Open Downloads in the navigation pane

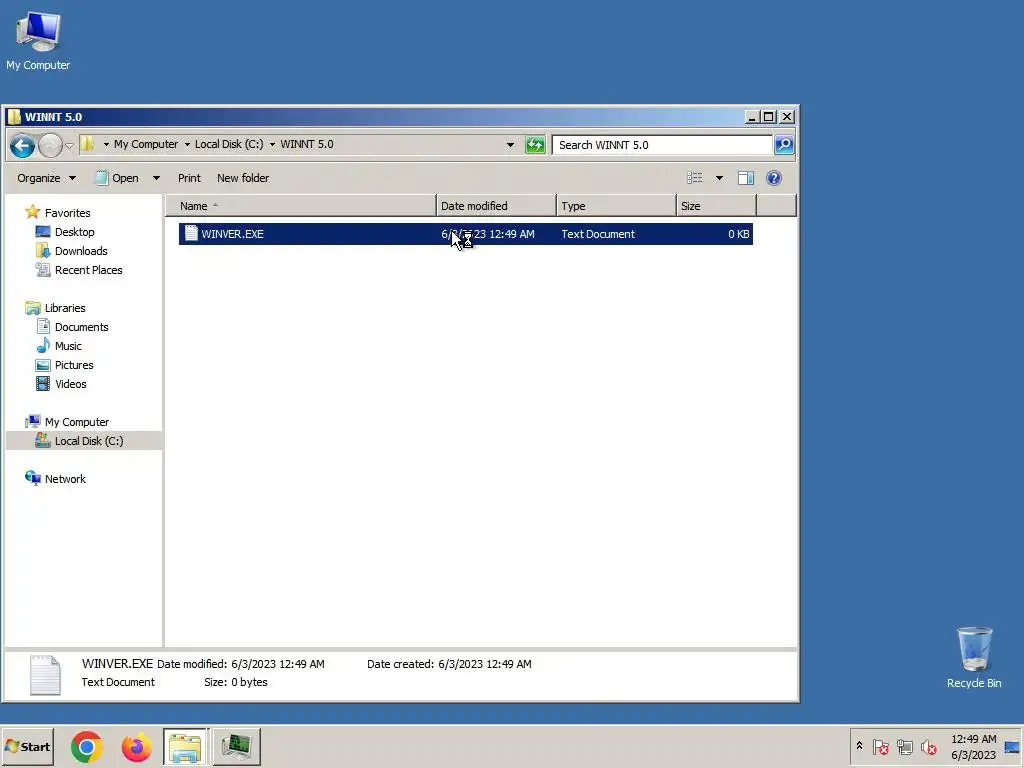(x=81, y=251)
